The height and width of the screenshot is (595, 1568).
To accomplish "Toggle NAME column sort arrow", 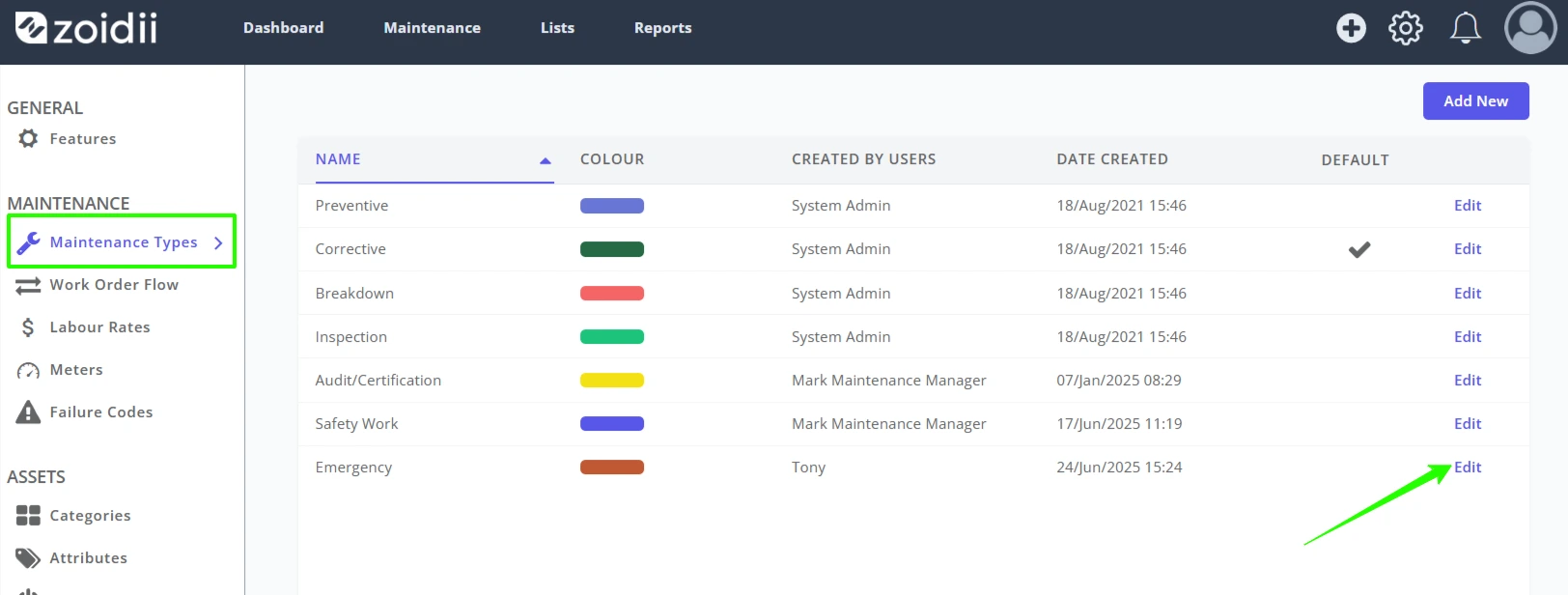I will pos(546,160).
